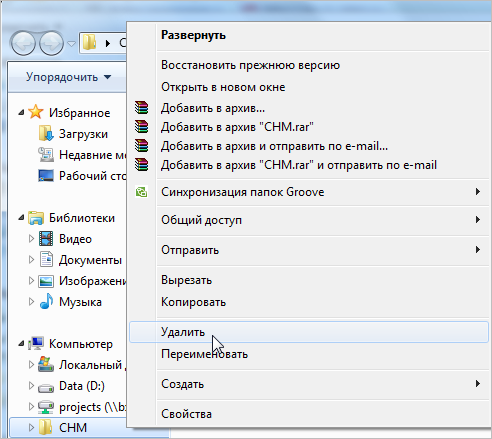Screen dimensions: 492x439
Task: Click the Groove sync icon in the context menu
Action: 141,192
